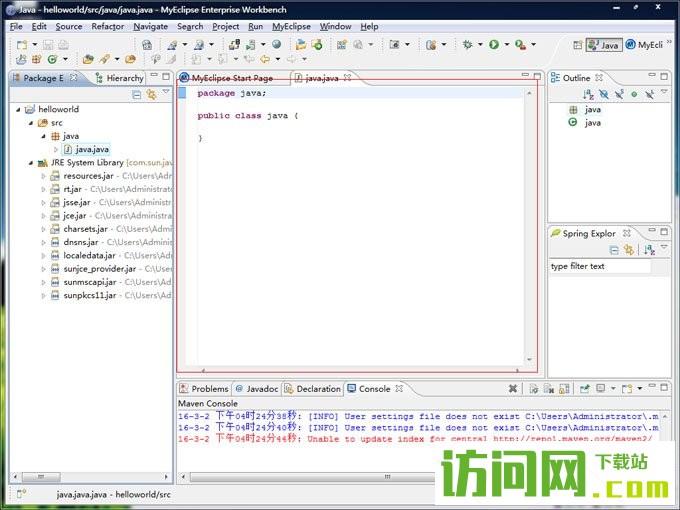Select charsets.jar in the library list
Screen dimensions: 680x510
[85, 229]
